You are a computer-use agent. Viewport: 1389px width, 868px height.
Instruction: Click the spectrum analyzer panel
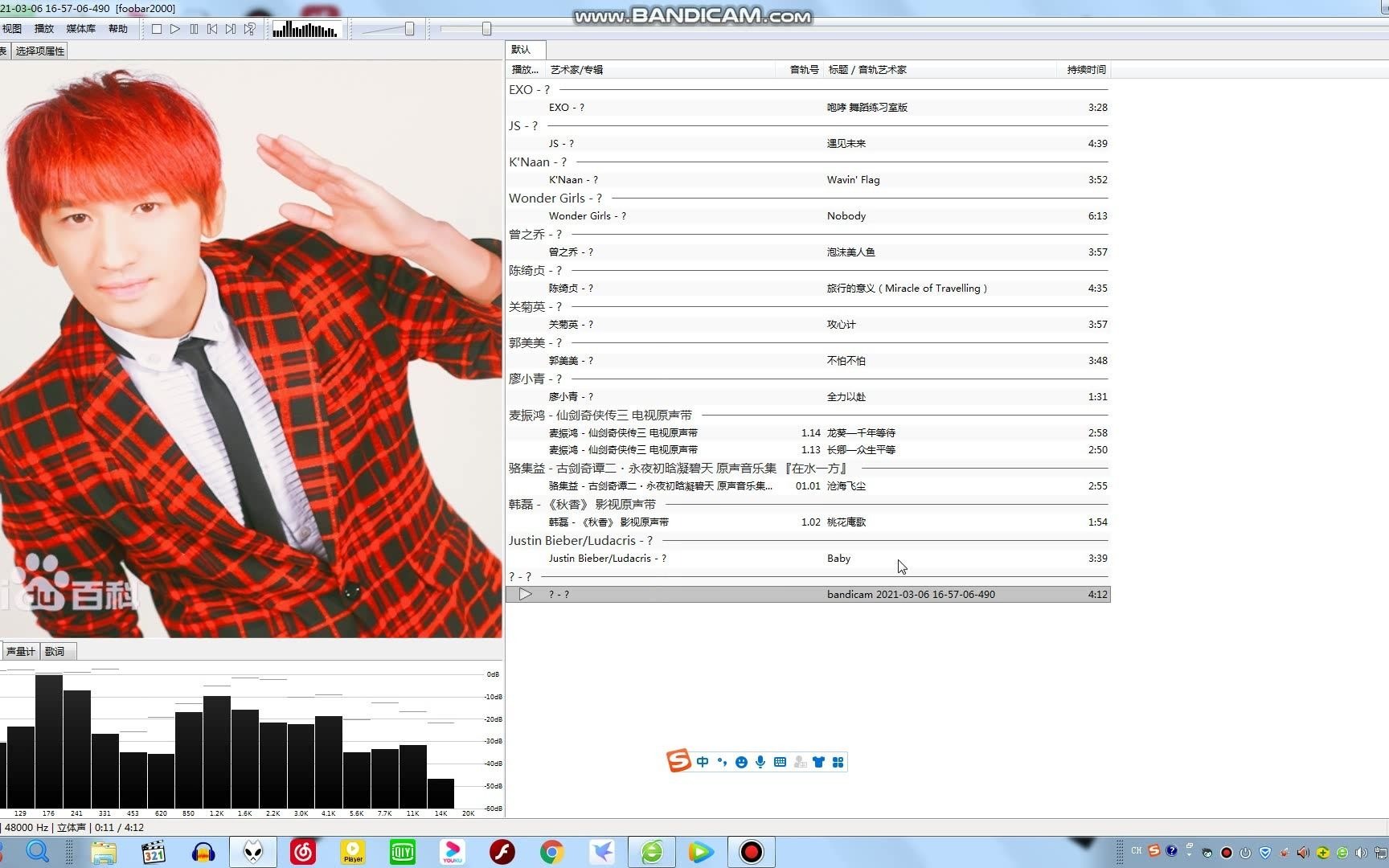coord(251,739)
